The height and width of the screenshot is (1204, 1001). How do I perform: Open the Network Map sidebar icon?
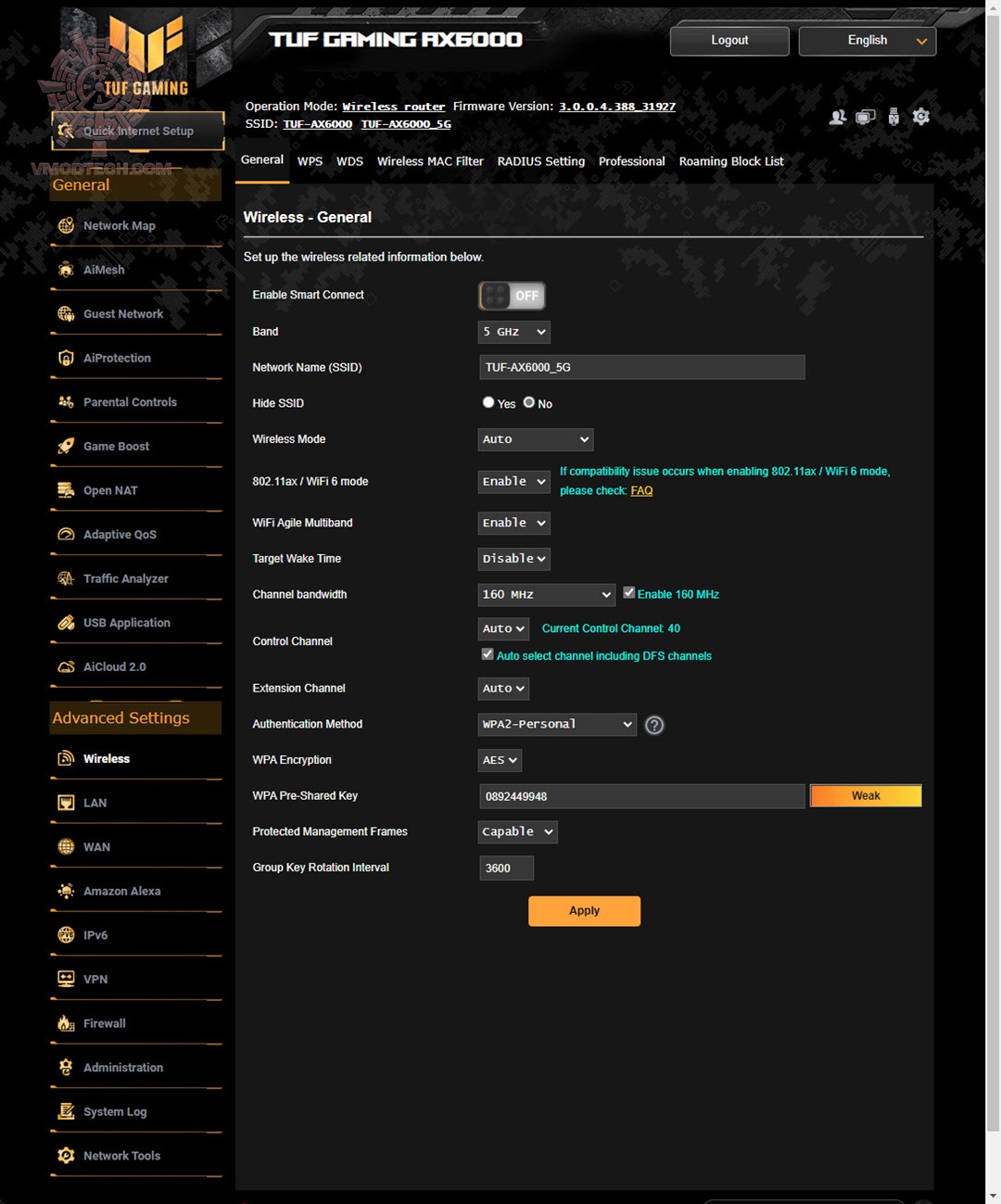tap(66, 225)
